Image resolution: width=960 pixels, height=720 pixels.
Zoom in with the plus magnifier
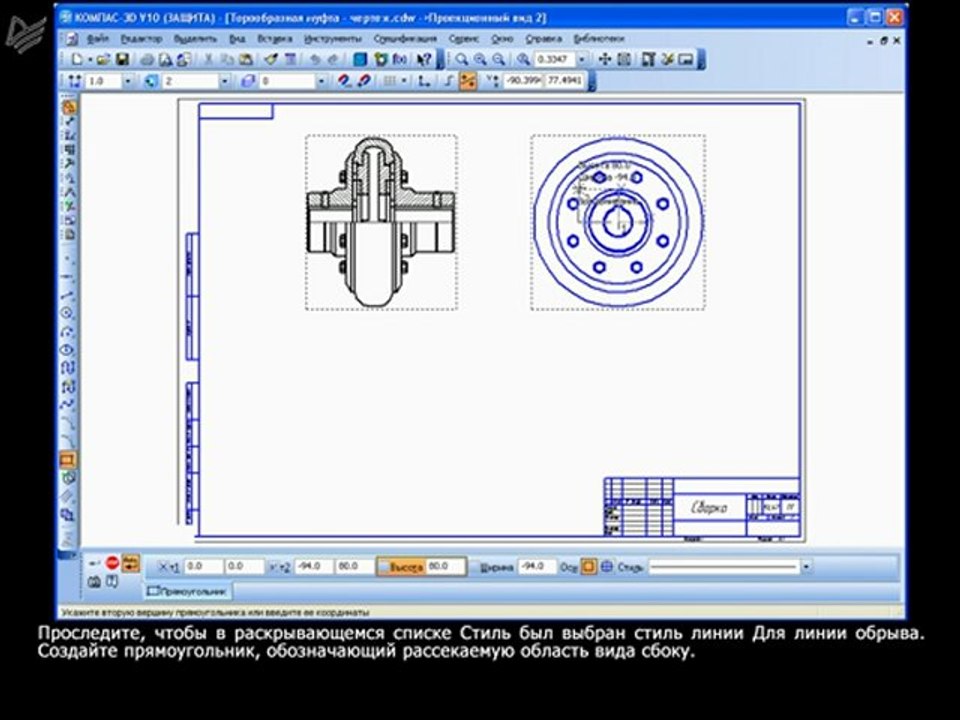[x=480, y=59]
